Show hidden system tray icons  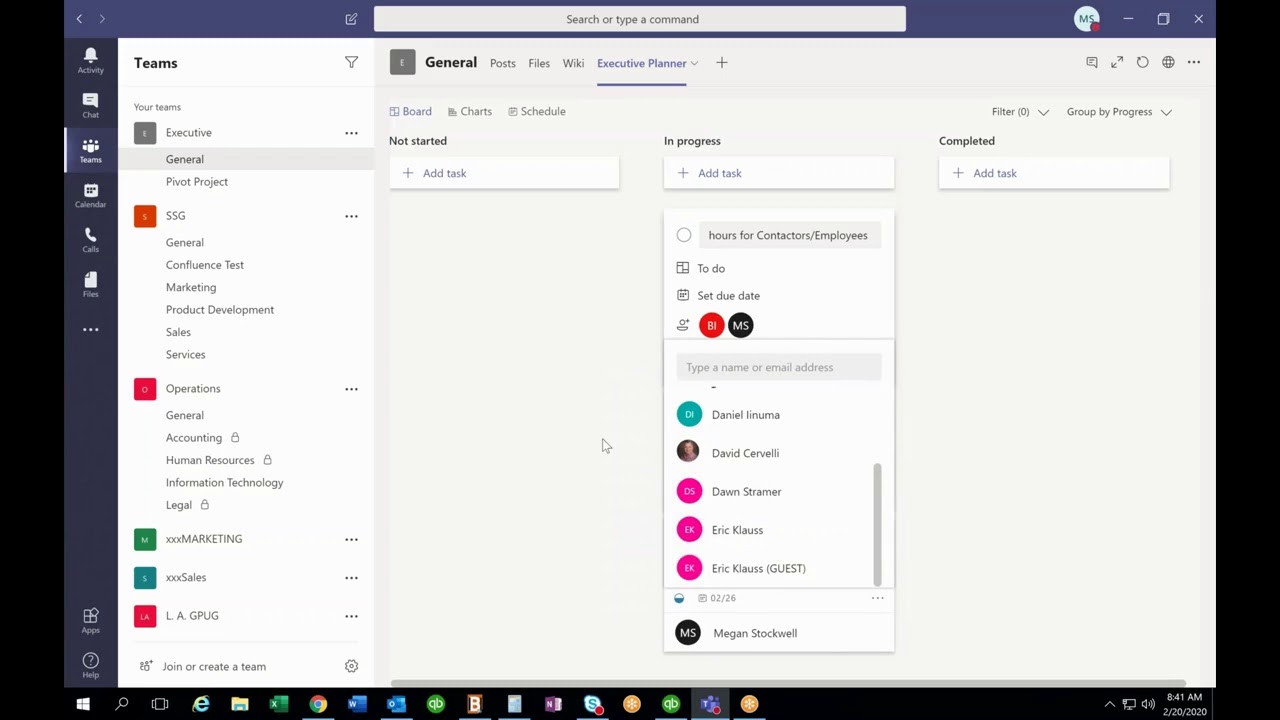pos(1109,704)
